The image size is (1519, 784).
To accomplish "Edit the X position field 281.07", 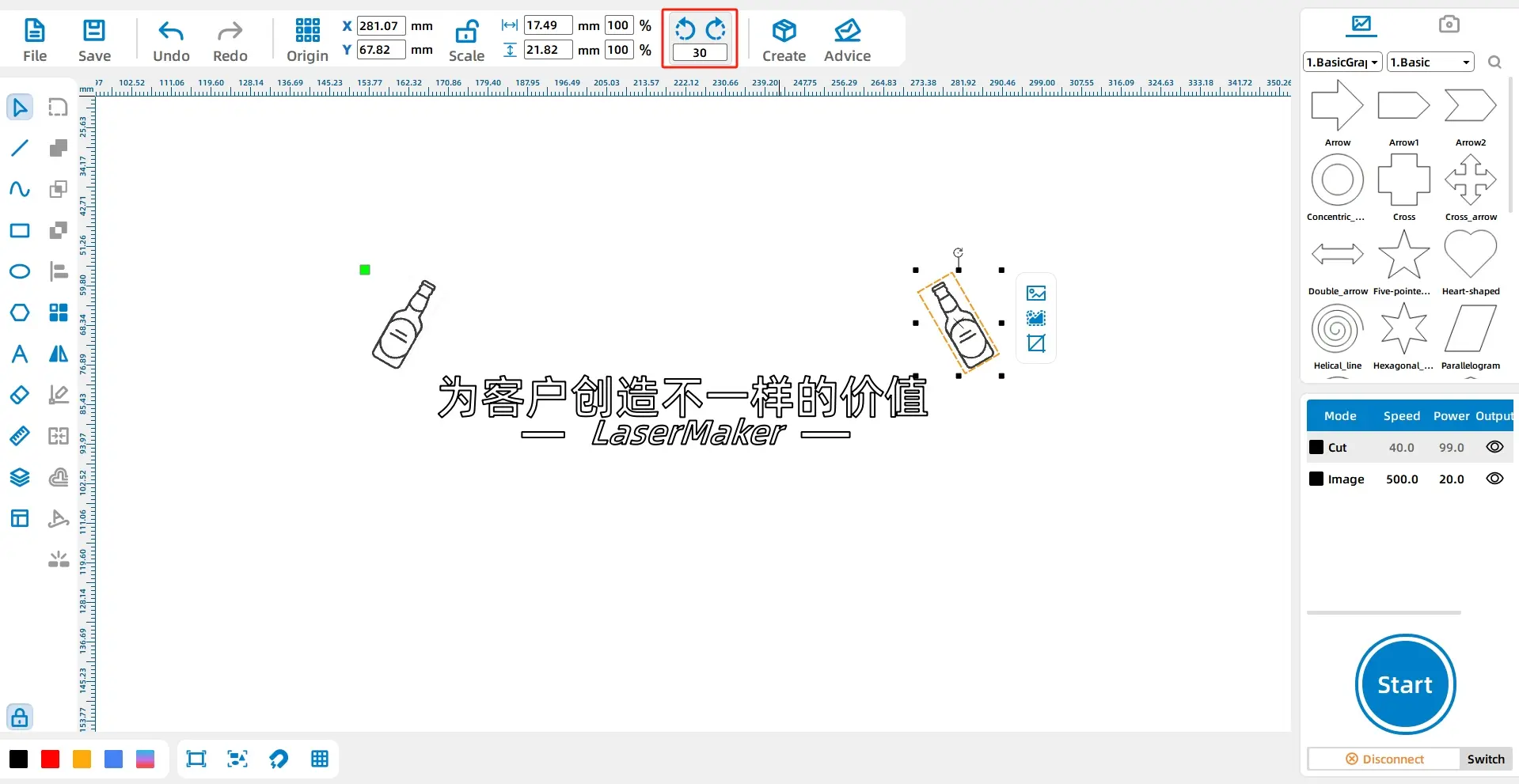I will 382,25.
